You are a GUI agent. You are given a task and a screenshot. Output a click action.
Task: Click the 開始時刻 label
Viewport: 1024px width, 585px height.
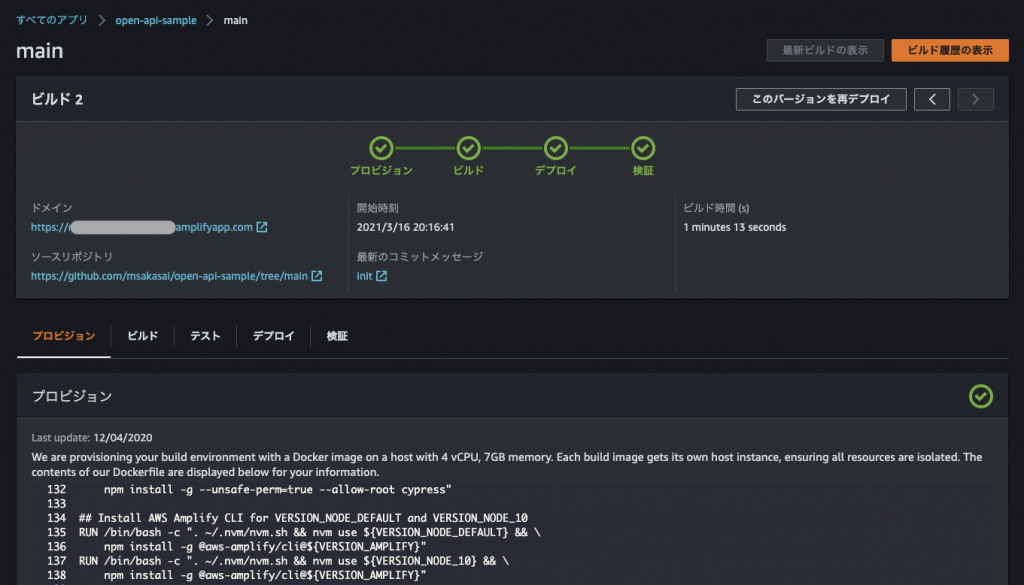coord(377,208)
